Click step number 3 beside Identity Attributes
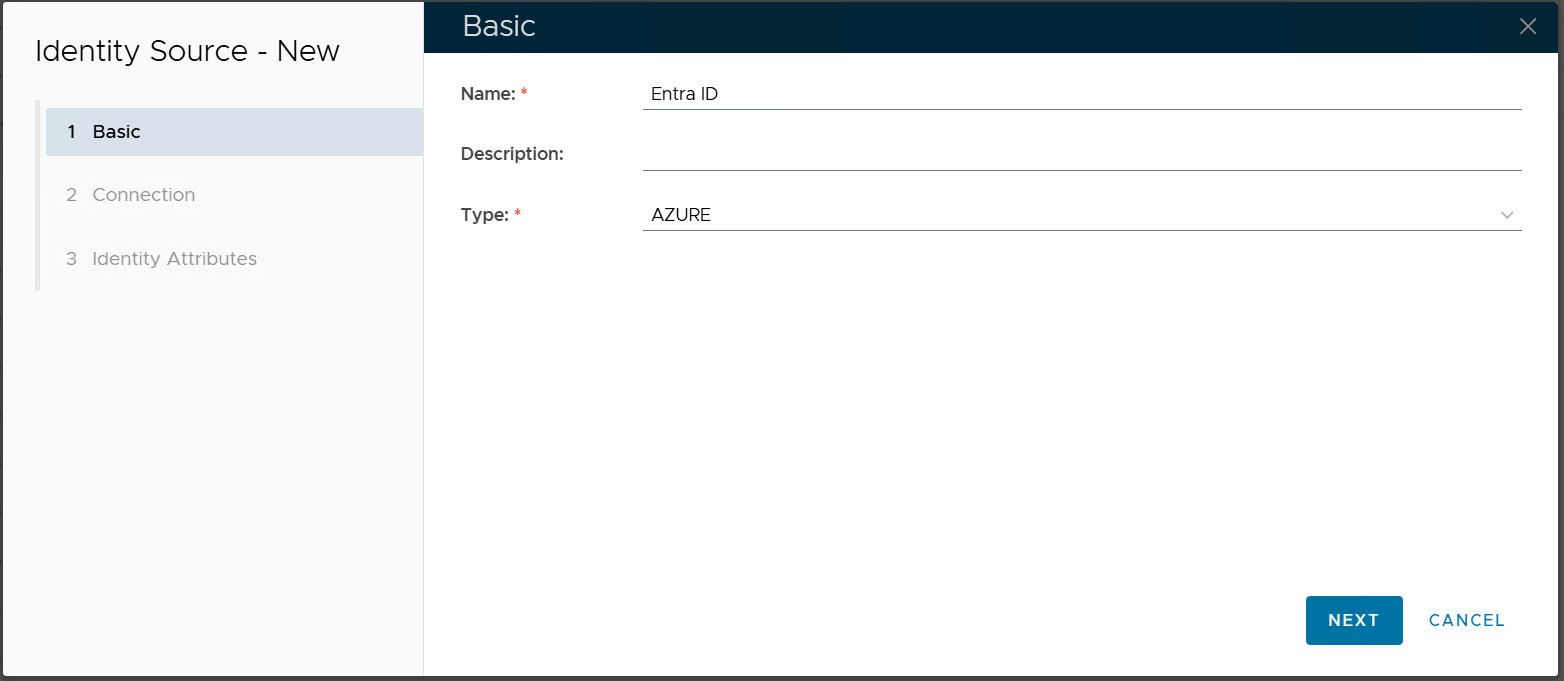The width and height of the screenshot is (1564, 681). point(71,259)
